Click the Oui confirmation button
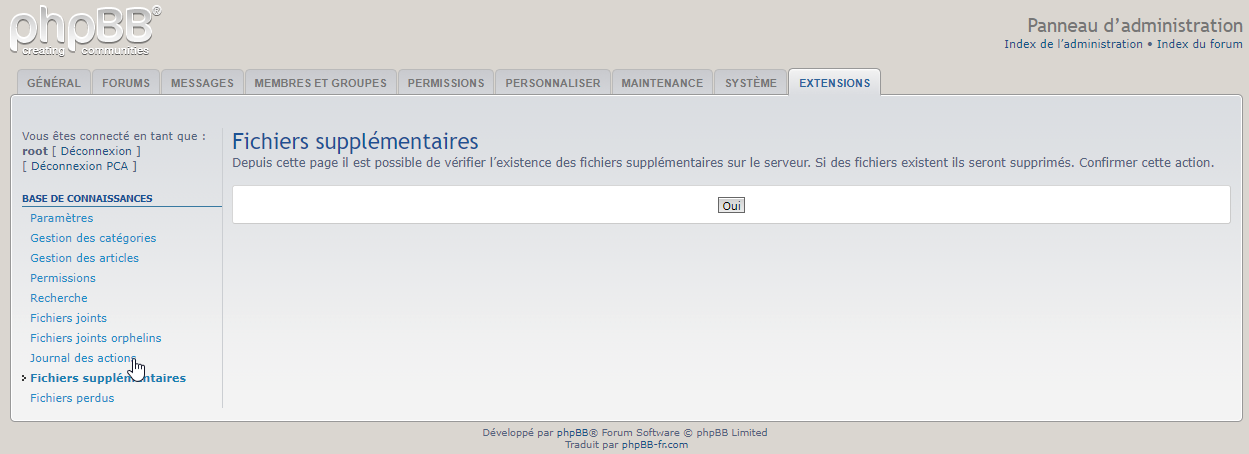1249x454 pixels. point(731,205)
